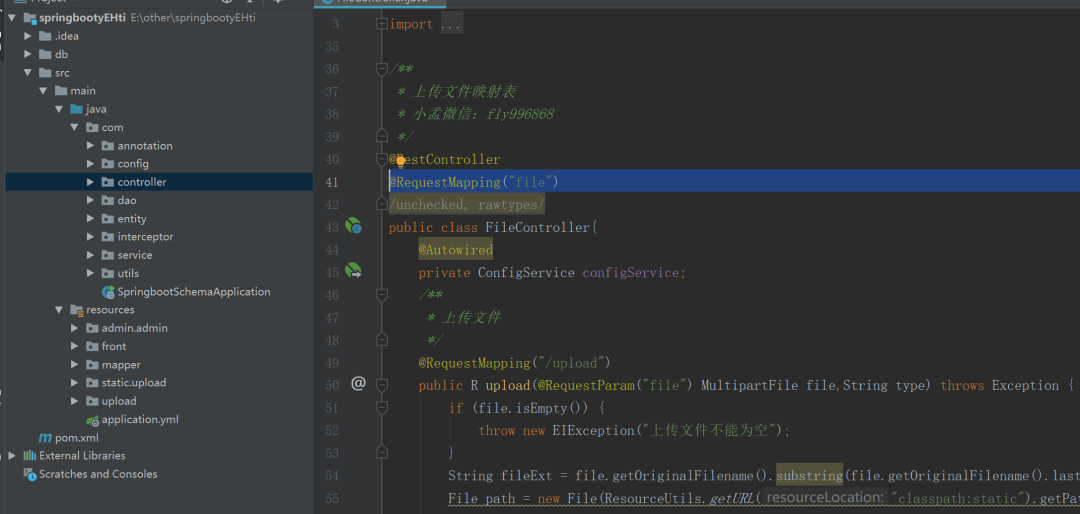The image size is (1080, 514).
Task: Select the static.upload folder
Action: pyautogui.click(x=134, y=383)
